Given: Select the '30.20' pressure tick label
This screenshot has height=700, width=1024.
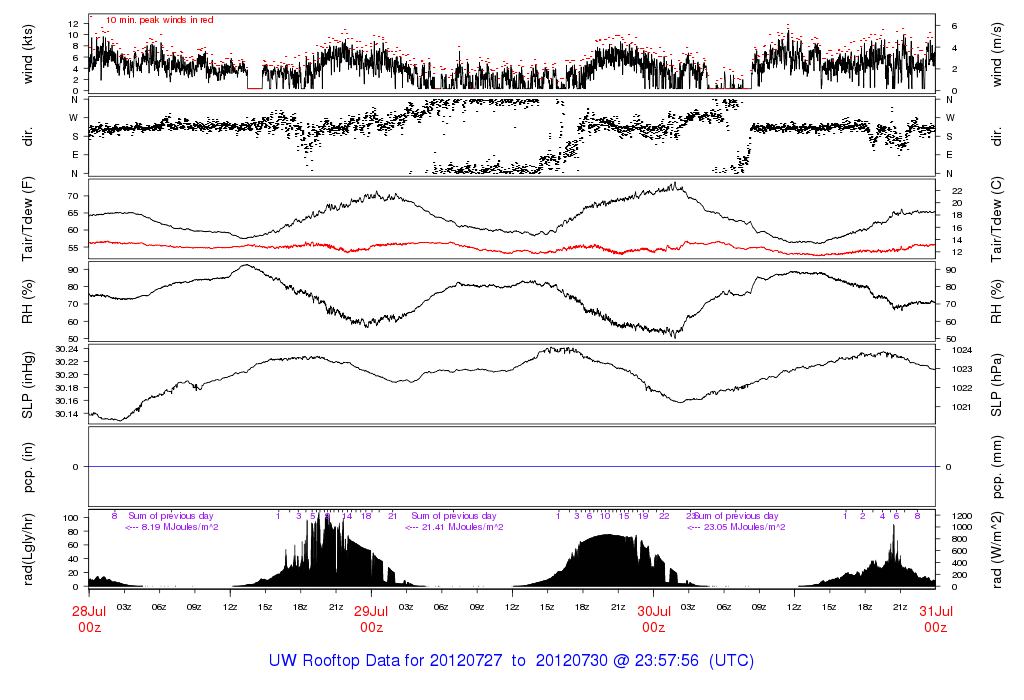Looking at the screenshot, I should 67,375.
